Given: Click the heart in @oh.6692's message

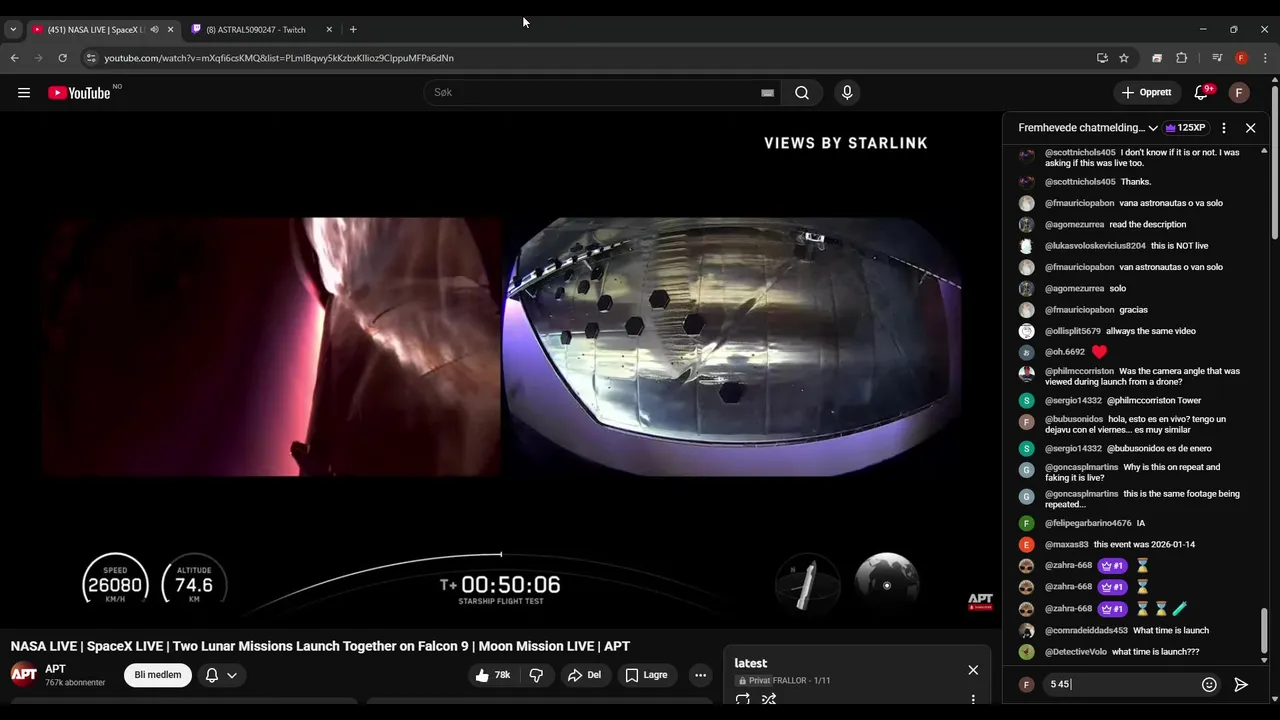Looking at the screenshot, I should [1100, 352].
